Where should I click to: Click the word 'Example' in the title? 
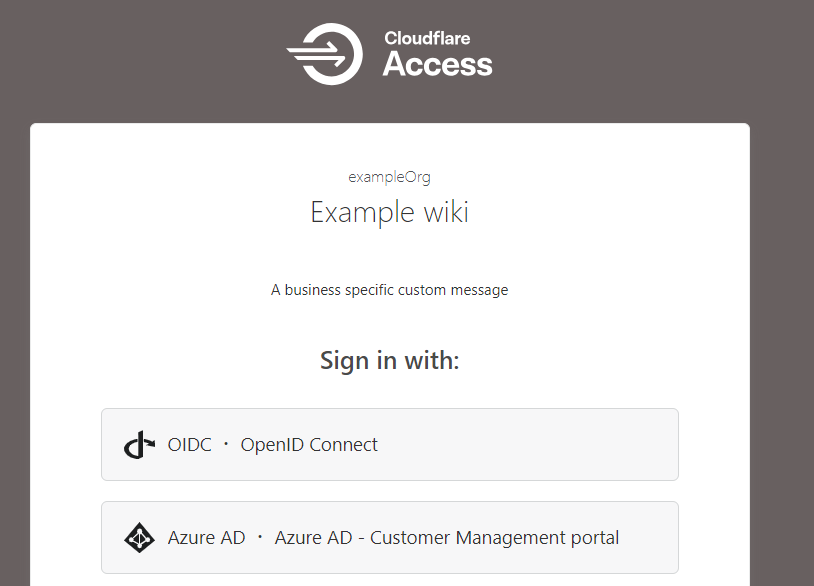[x=362, y=212]
